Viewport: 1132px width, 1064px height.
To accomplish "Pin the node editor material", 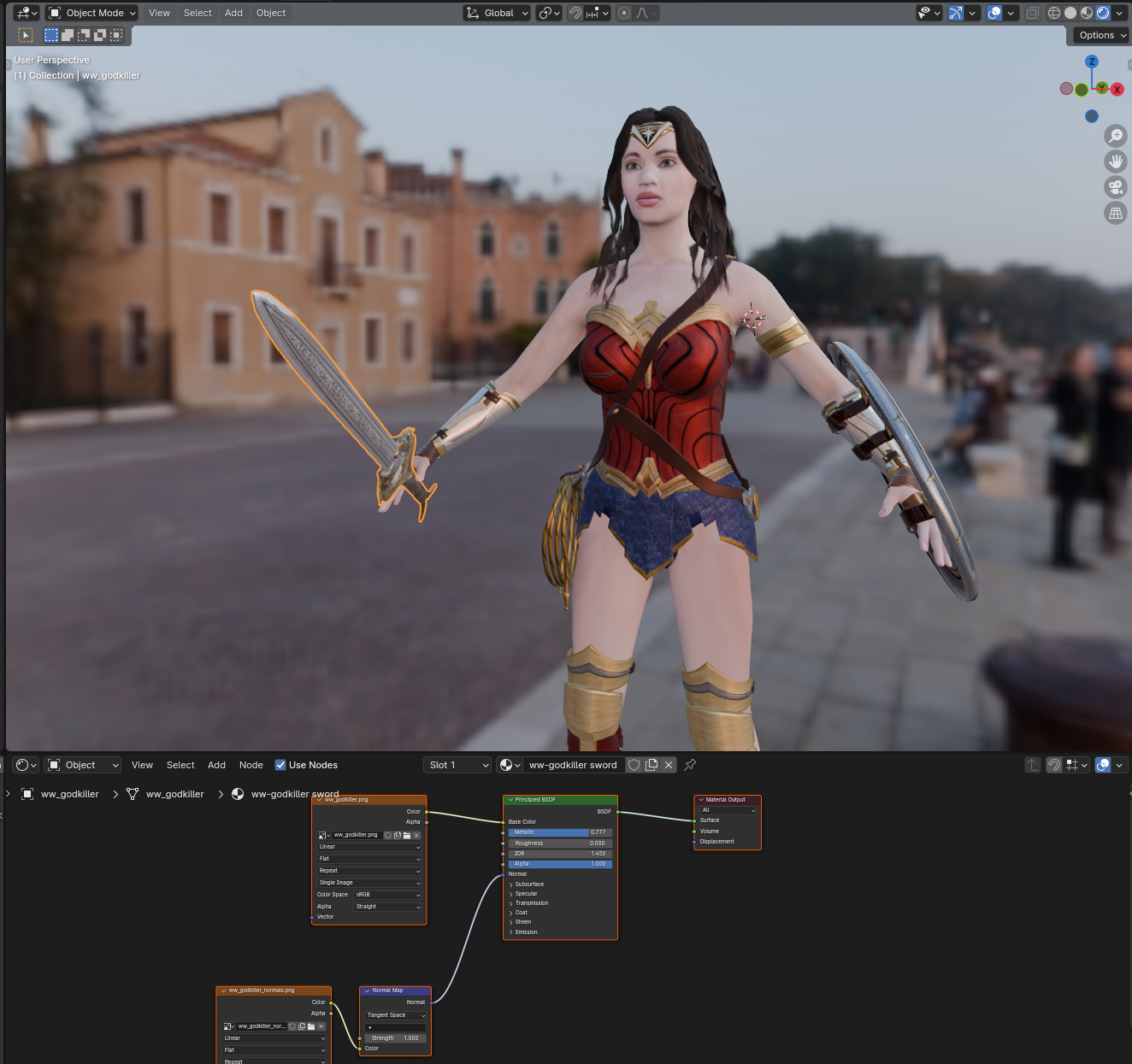I will [690, 765].
